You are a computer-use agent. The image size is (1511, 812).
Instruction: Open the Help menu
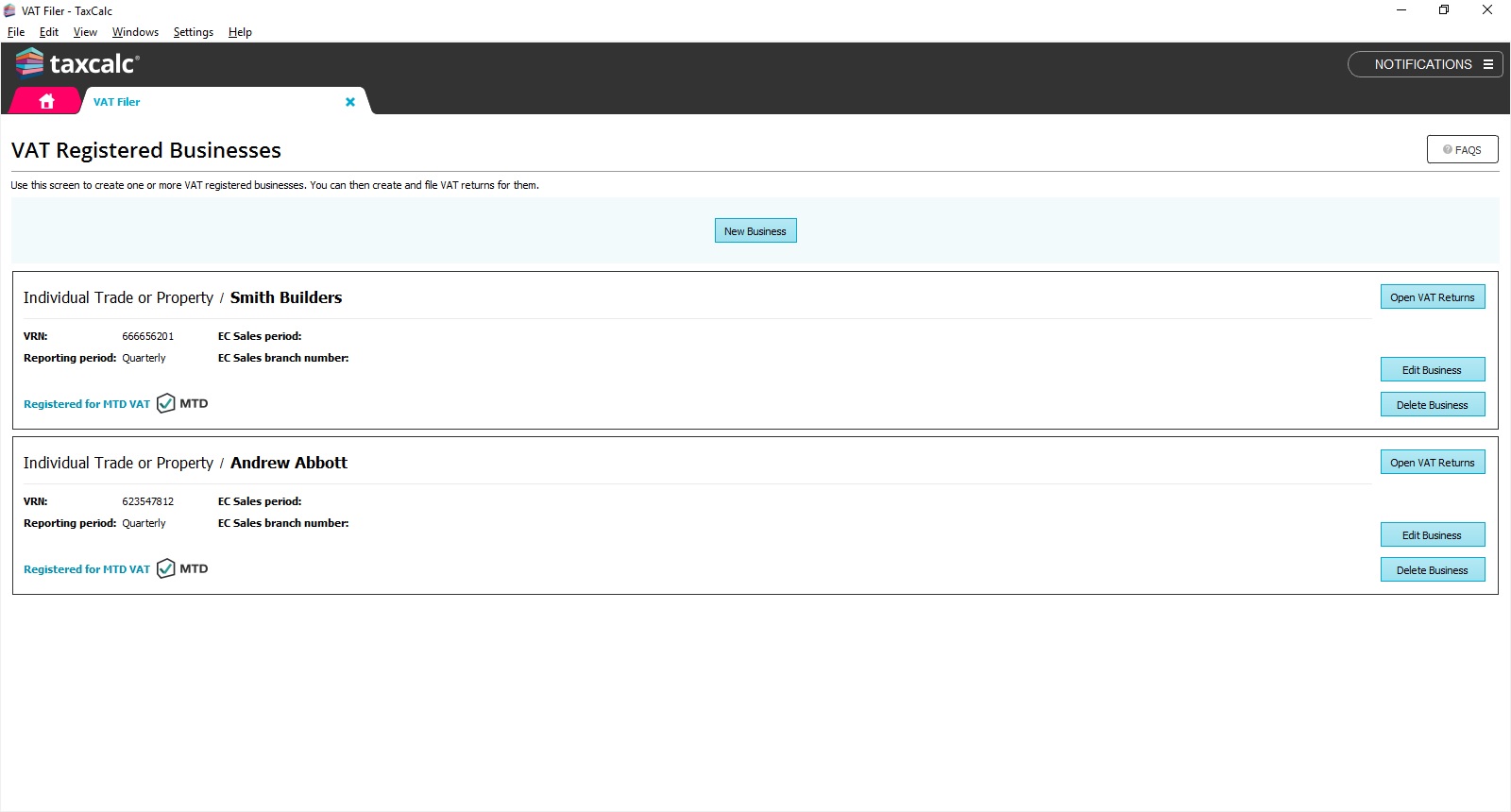click(x=240, y=32)
